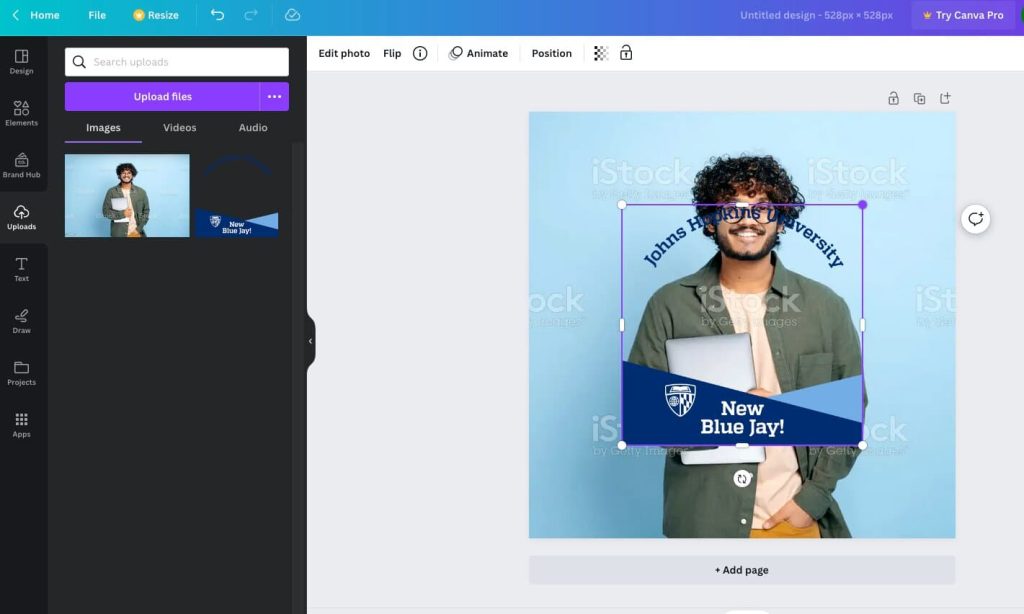Open the Animate options

click(x=479, y=54)
